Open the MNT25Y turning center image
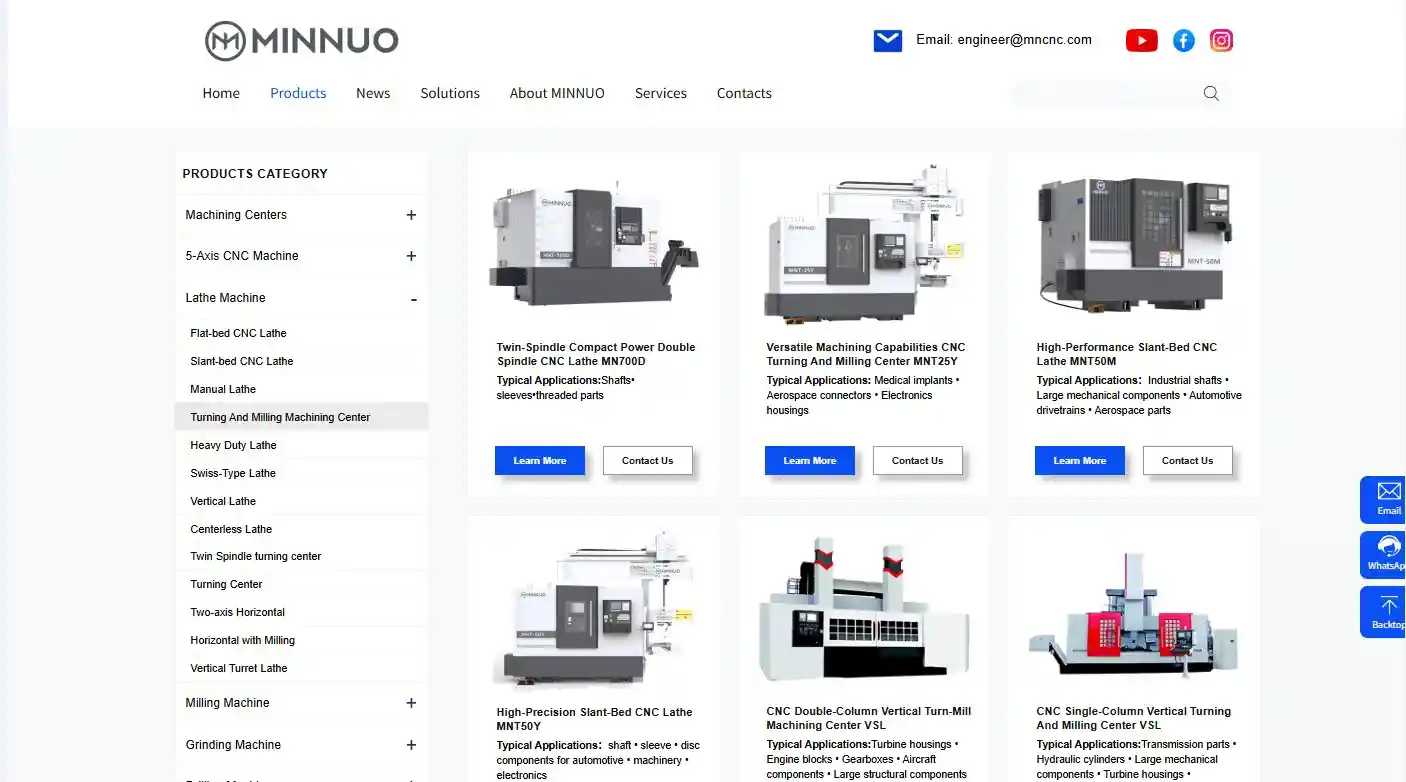1406x782 pixels. [x=864, y=243]
